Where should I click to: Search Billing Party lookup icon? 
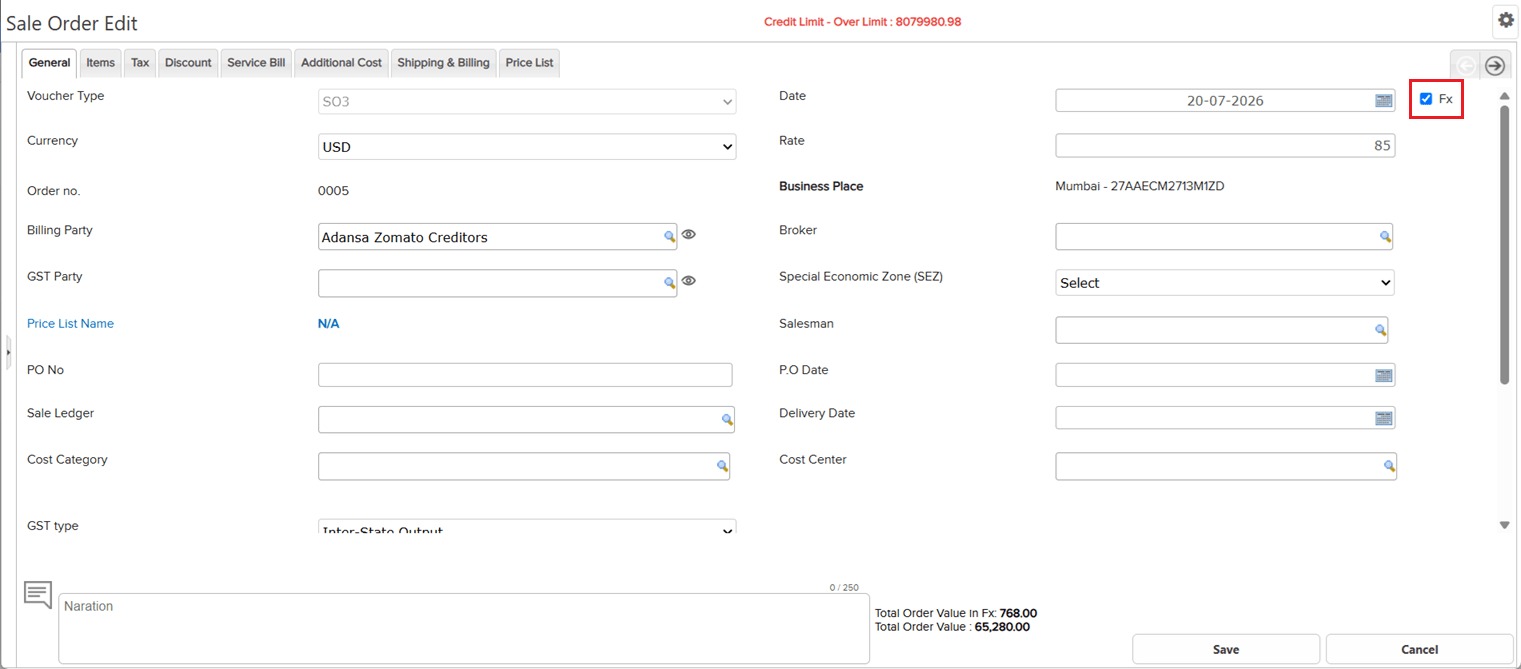coord(670,237)
